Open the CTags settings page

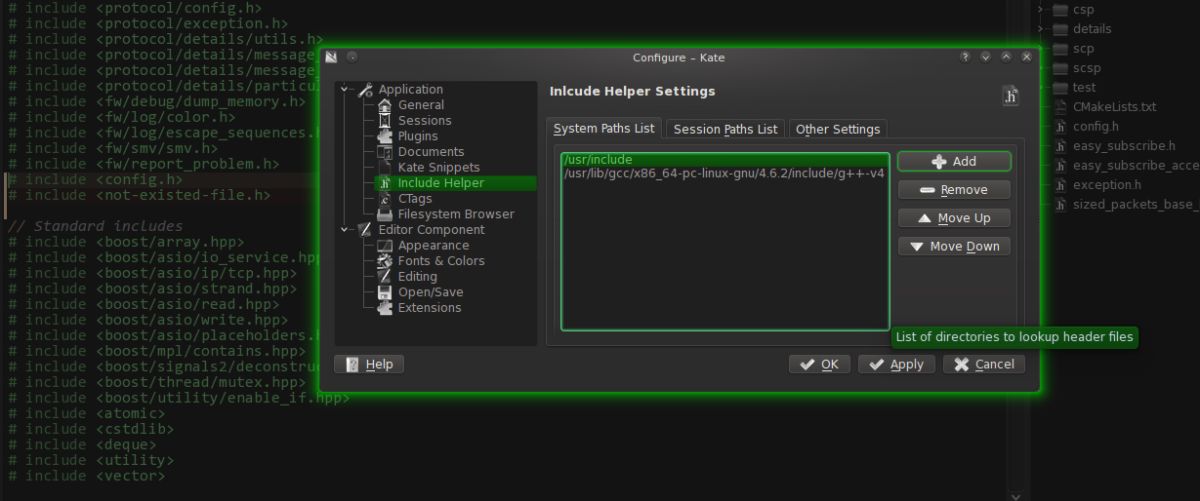coord(415,198)
